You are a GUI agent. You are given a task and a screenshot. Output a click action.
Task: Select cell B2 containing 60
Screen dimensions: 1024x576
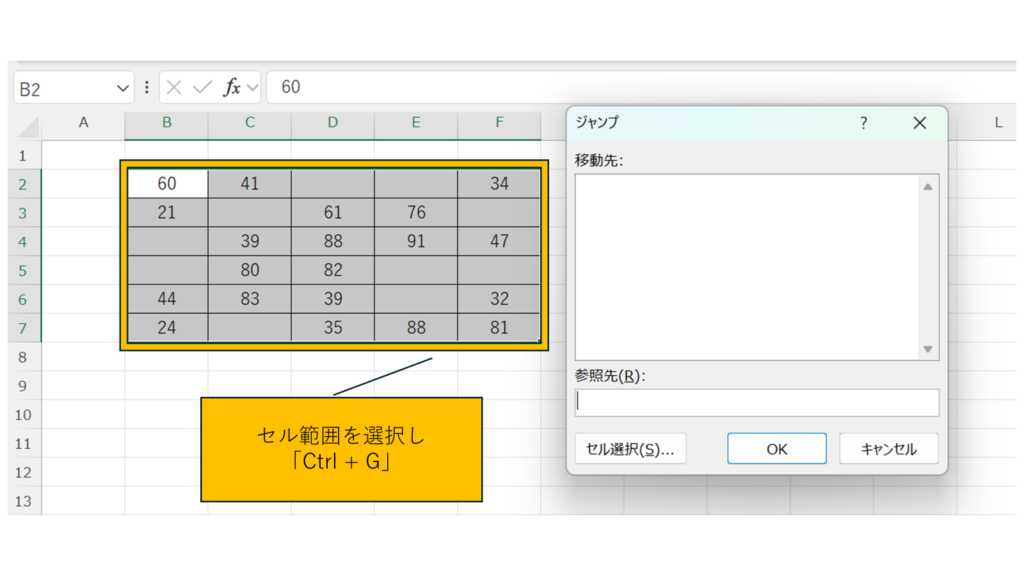point(167,184)
